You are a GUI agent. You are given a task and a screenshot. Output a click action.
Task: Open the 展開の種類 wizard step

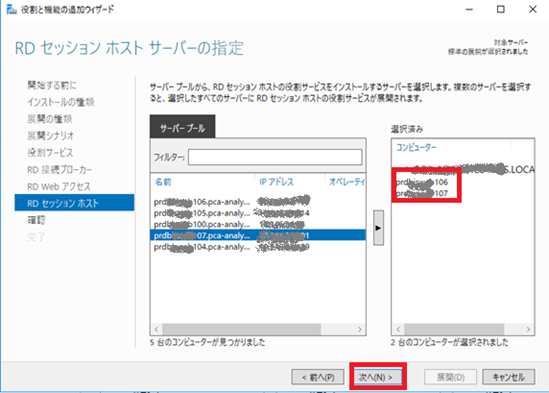[49, 119]
